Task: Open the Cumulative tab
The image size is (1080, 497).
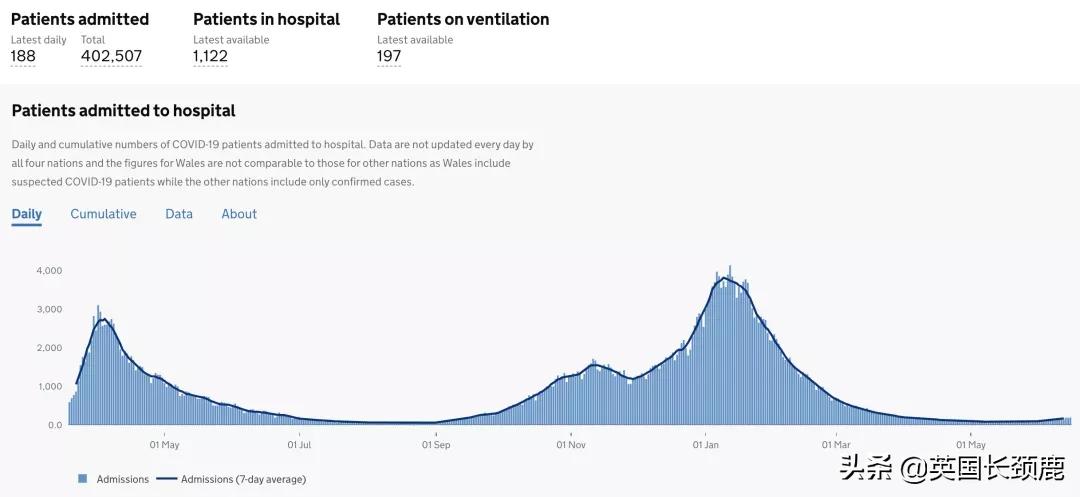Action: click(103, 214)
